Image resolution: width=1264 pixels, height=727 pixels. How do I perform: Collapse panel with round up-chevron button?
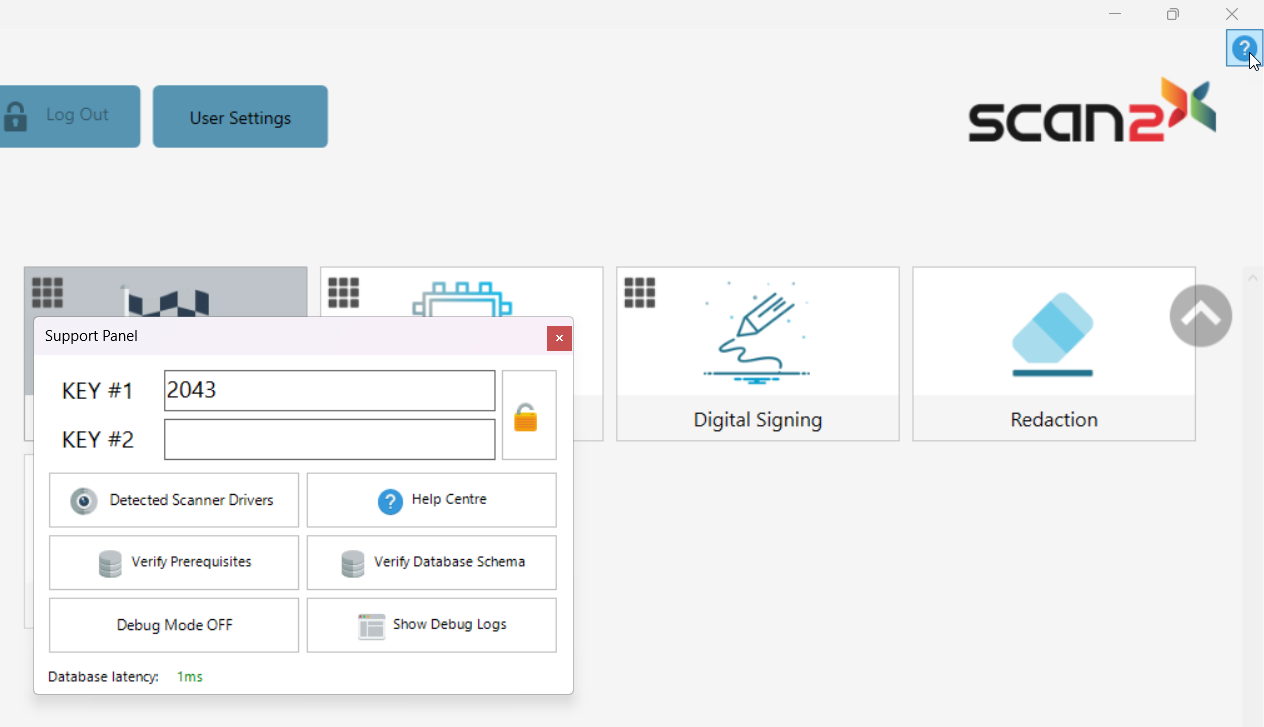tap(1200, 316)
